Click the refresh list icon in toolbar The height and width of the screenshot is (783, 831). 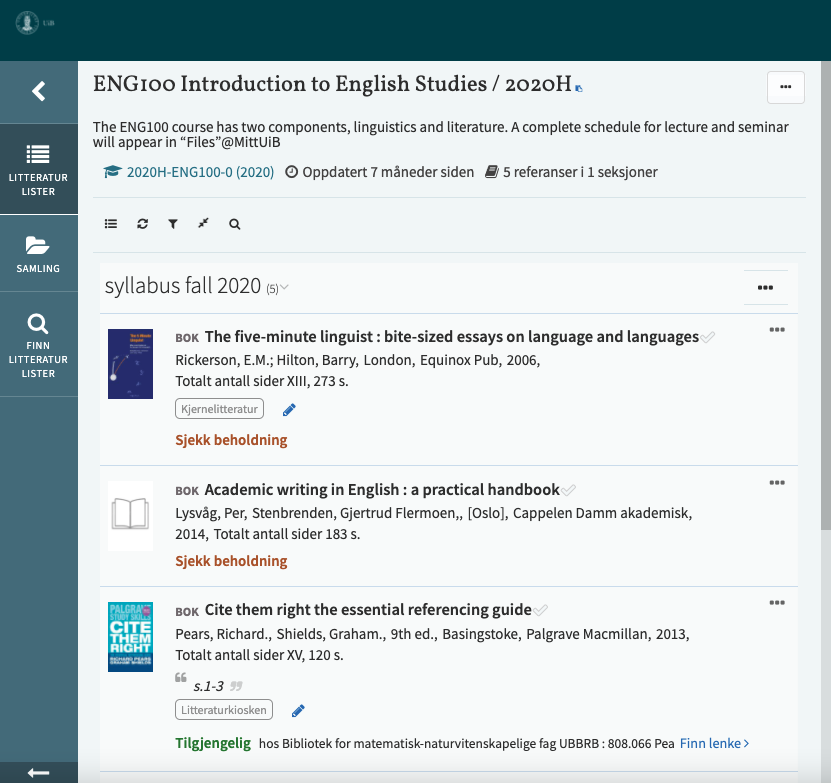[x=142, y=225]
